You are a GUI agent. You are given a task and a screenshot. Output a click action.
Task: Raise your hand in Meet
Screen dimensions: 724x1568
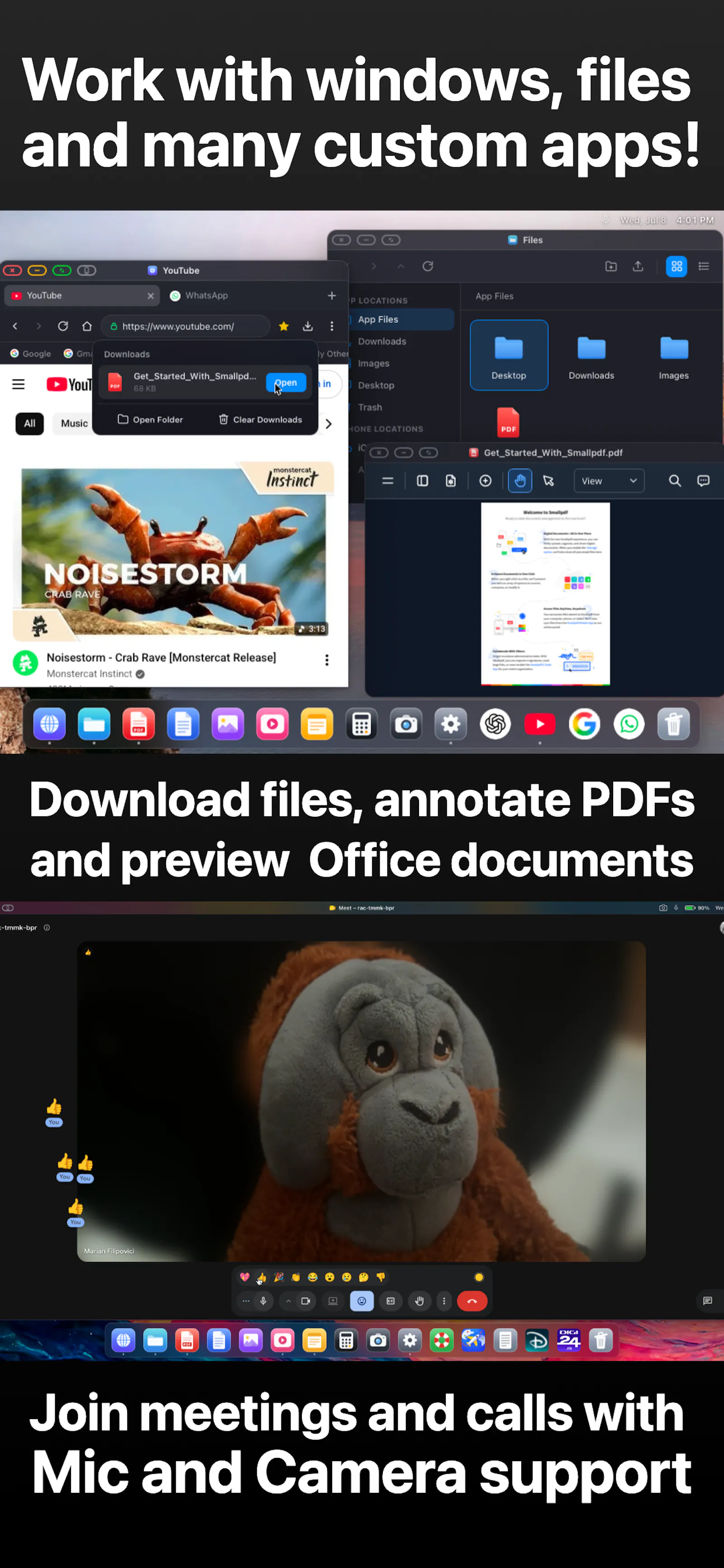419,1301
